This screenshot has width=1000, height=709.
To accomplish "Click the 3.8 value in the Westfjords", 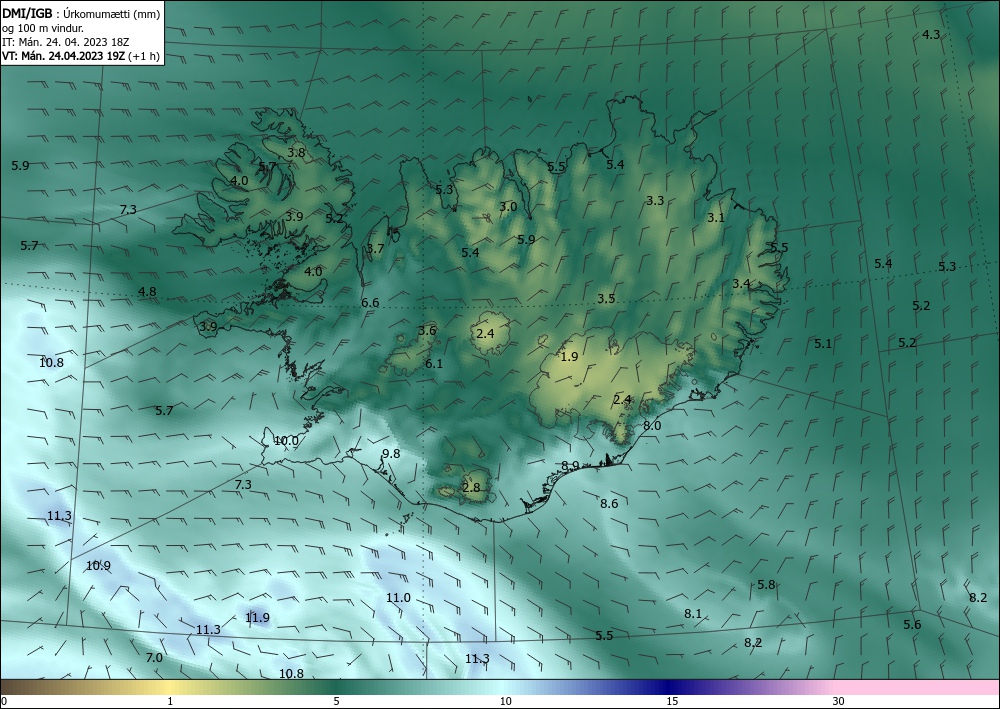I will 296,152.
